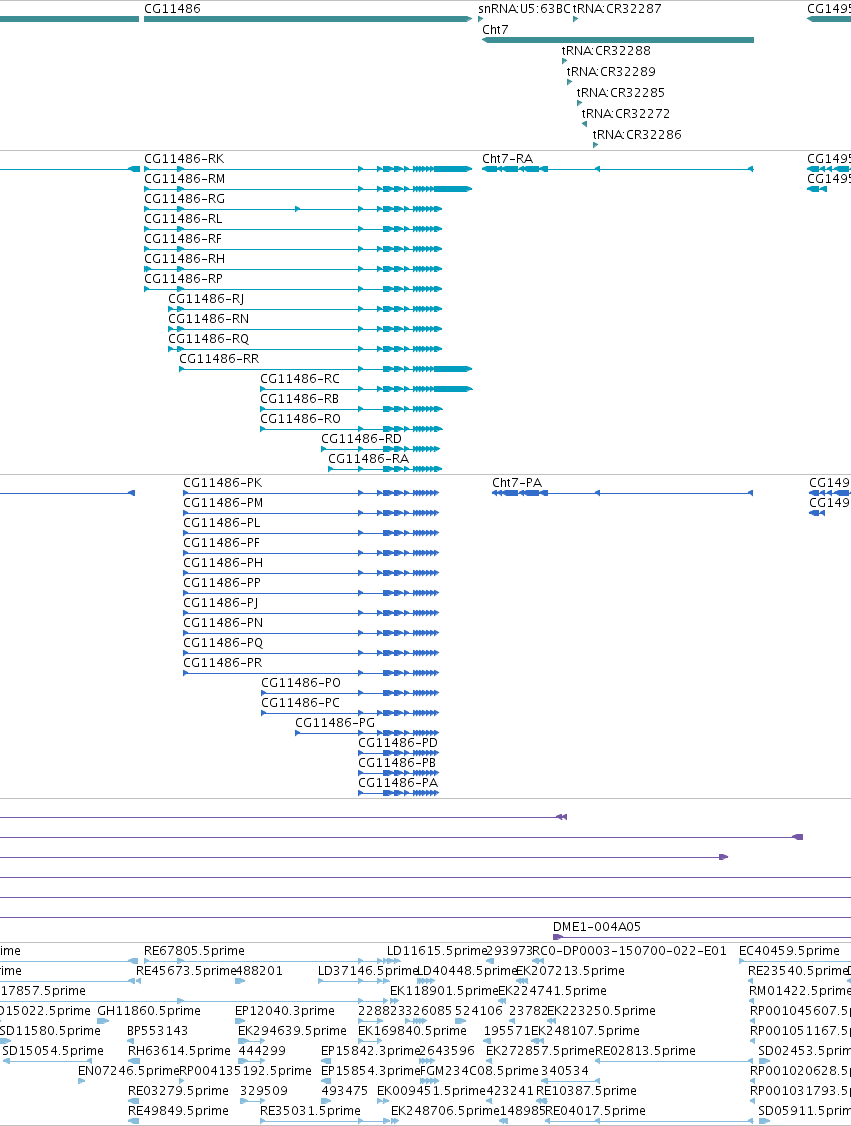
Task: Select EST RE02813.5prime
Action: coord(645,1052)
